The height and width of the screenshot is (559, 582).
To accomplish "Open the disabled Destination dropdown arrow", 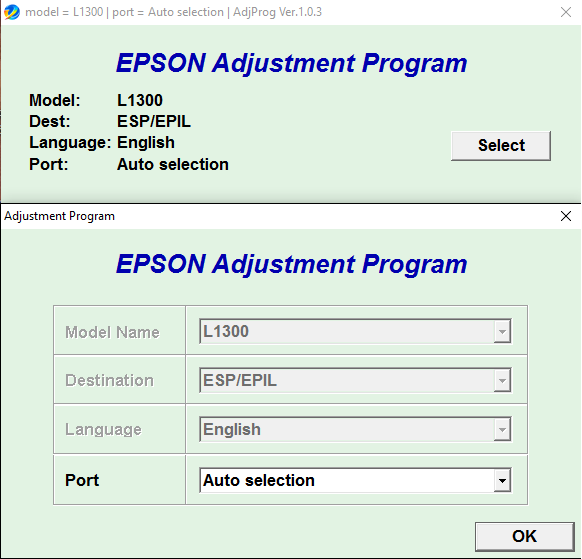I will (502, 380).
